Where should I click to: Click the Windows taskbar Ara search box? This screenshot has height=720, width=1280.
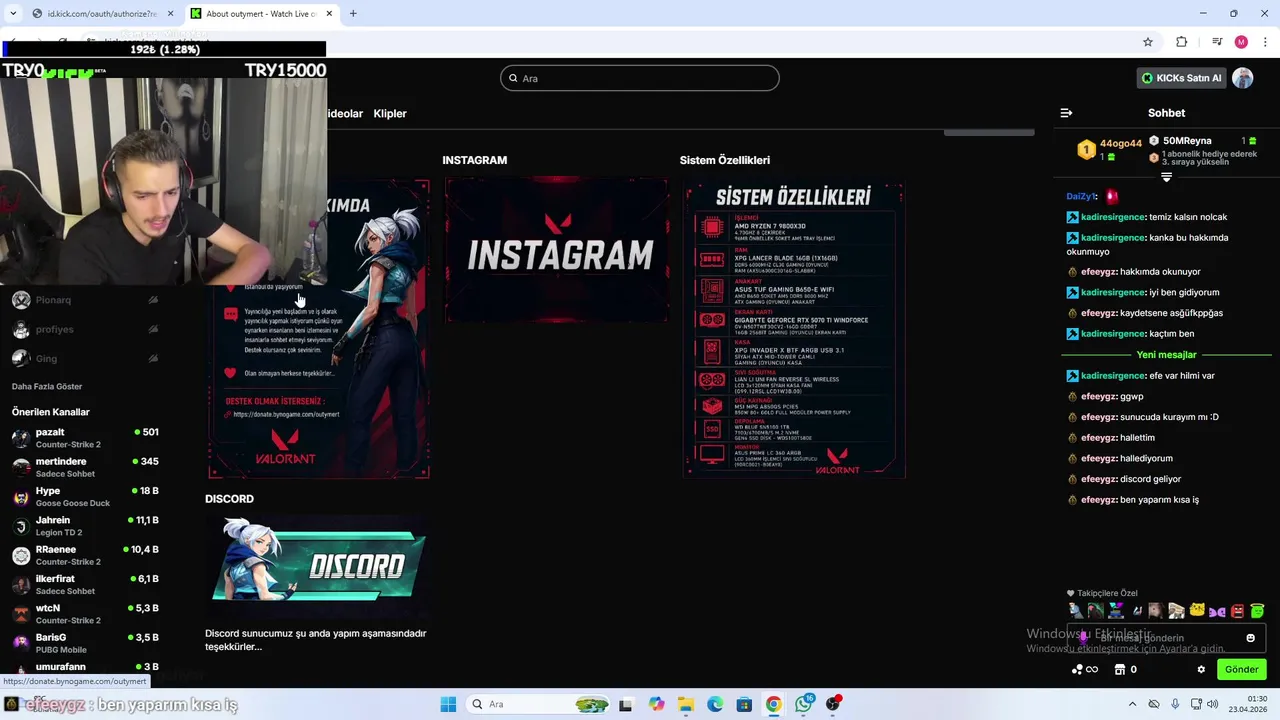click(x=539, y=704)
